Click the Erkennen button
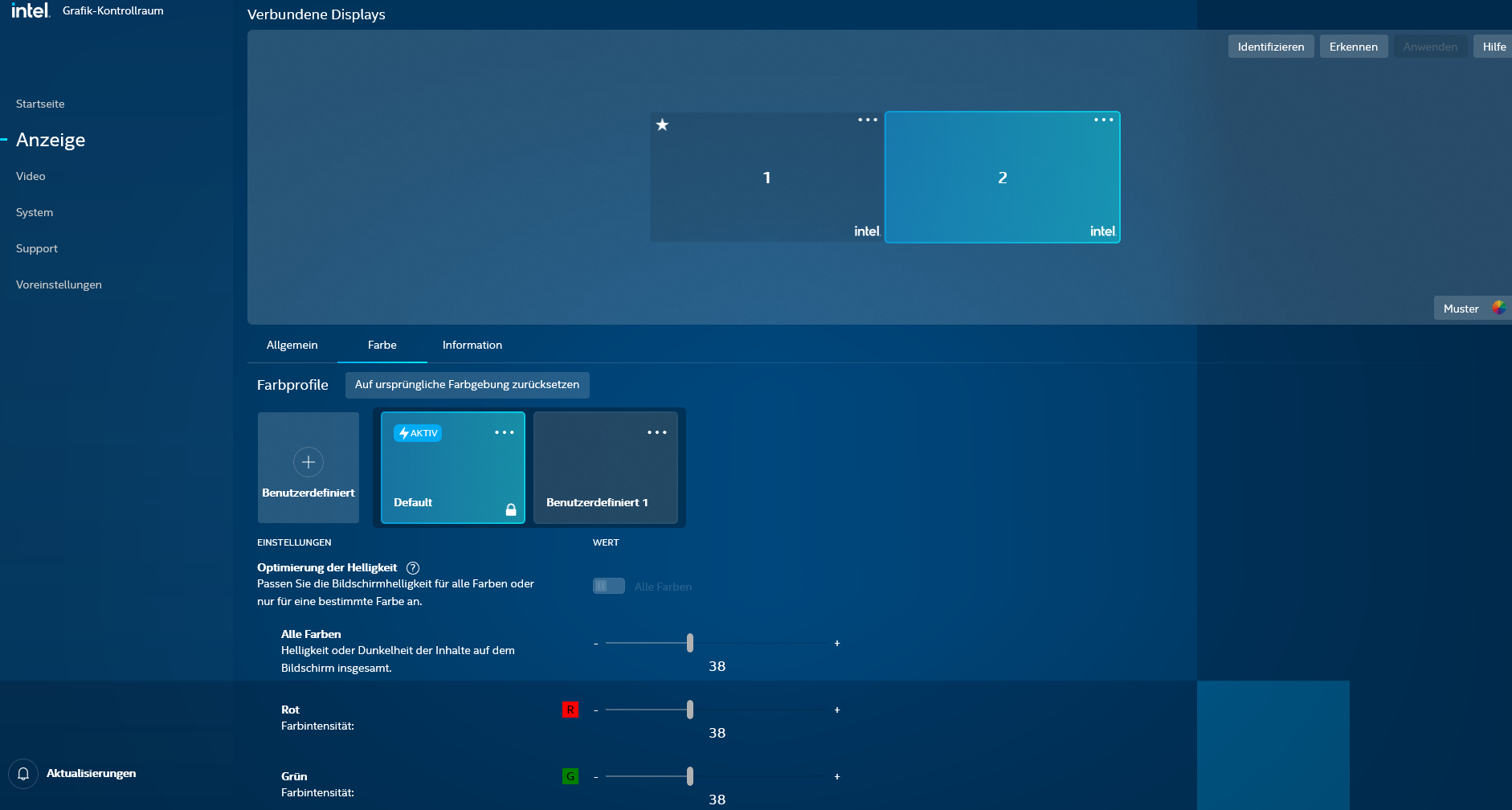 click(x=1354, y=47)
